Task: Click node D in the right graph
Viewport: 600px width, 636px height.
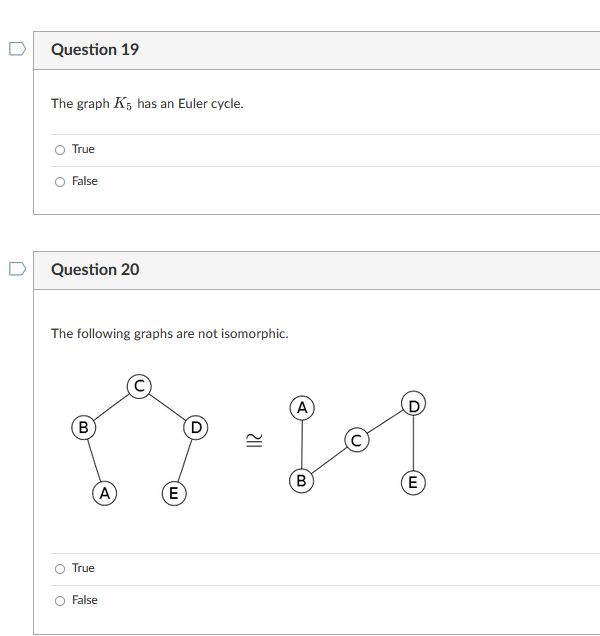Action: 413,404
